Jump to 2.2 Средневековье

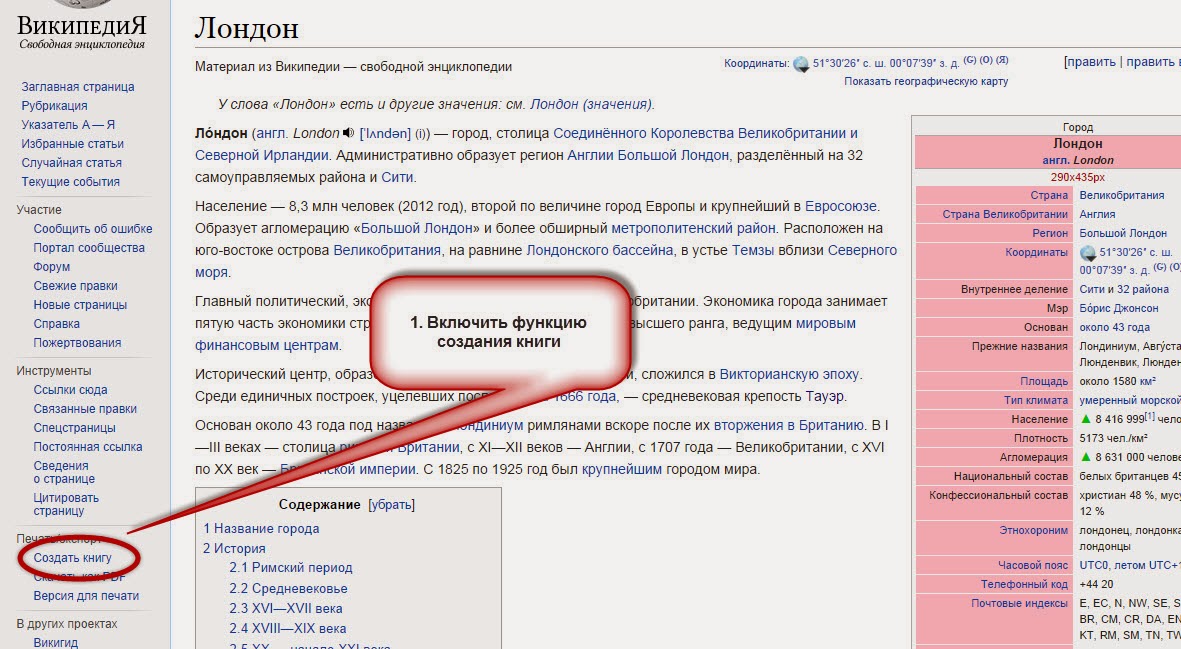coord(288,589)
